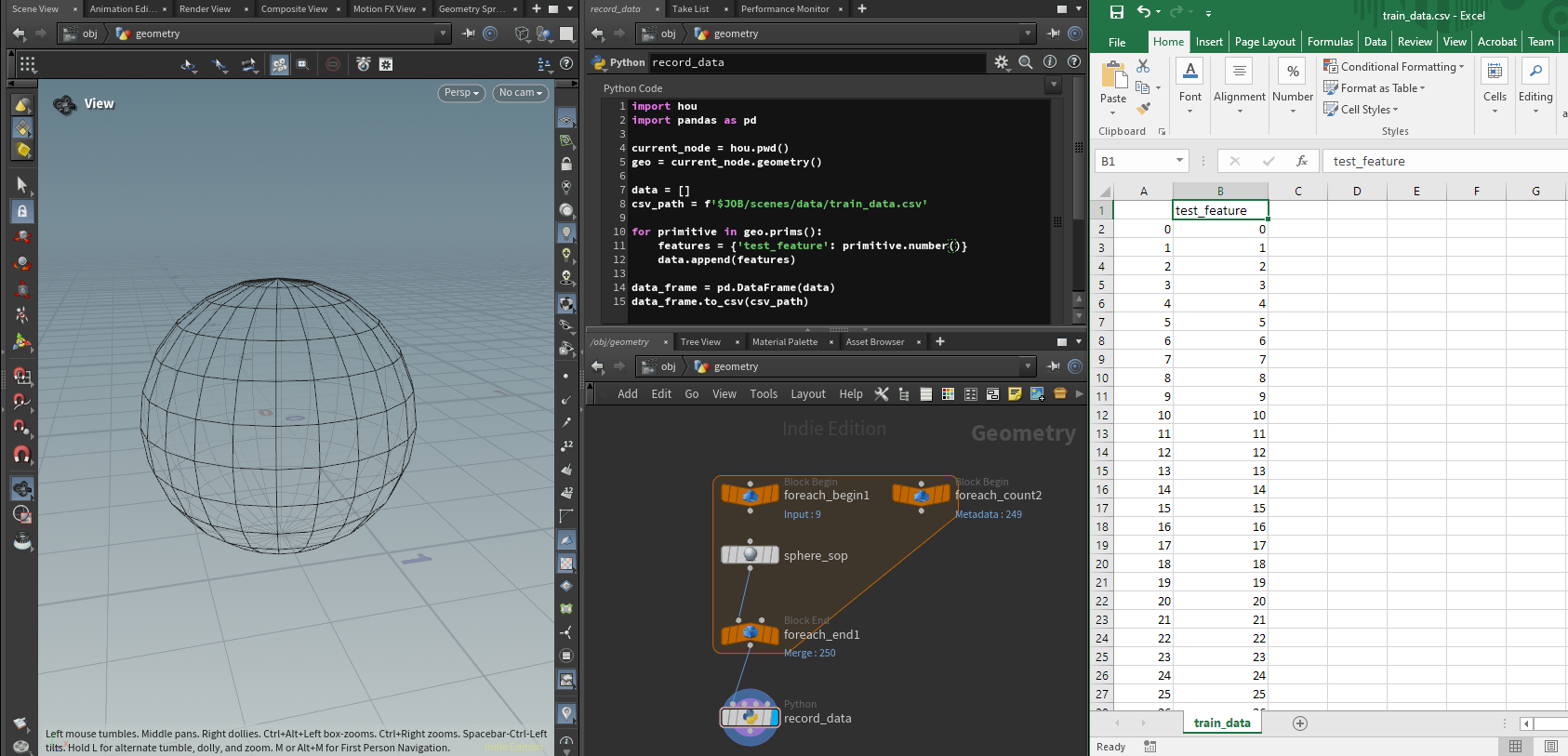Open the Python editor settings gear
This screenshot has height=756, width=1568.
coord(1001,62)
